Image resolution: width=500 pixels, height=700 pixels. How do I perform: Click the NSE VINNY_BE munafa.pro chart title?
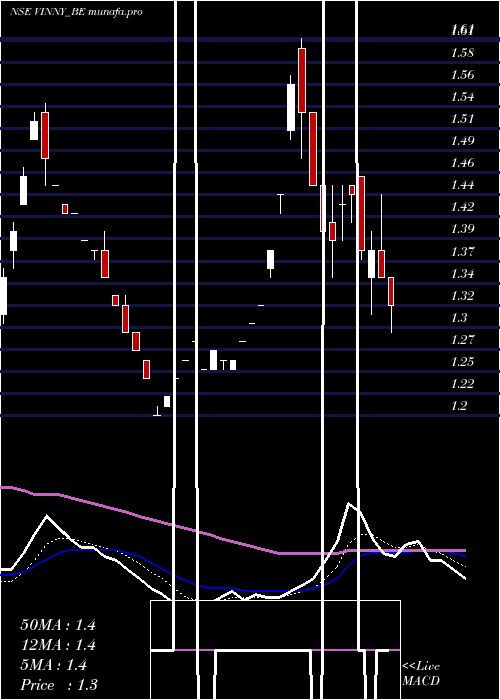pos(76,12)
